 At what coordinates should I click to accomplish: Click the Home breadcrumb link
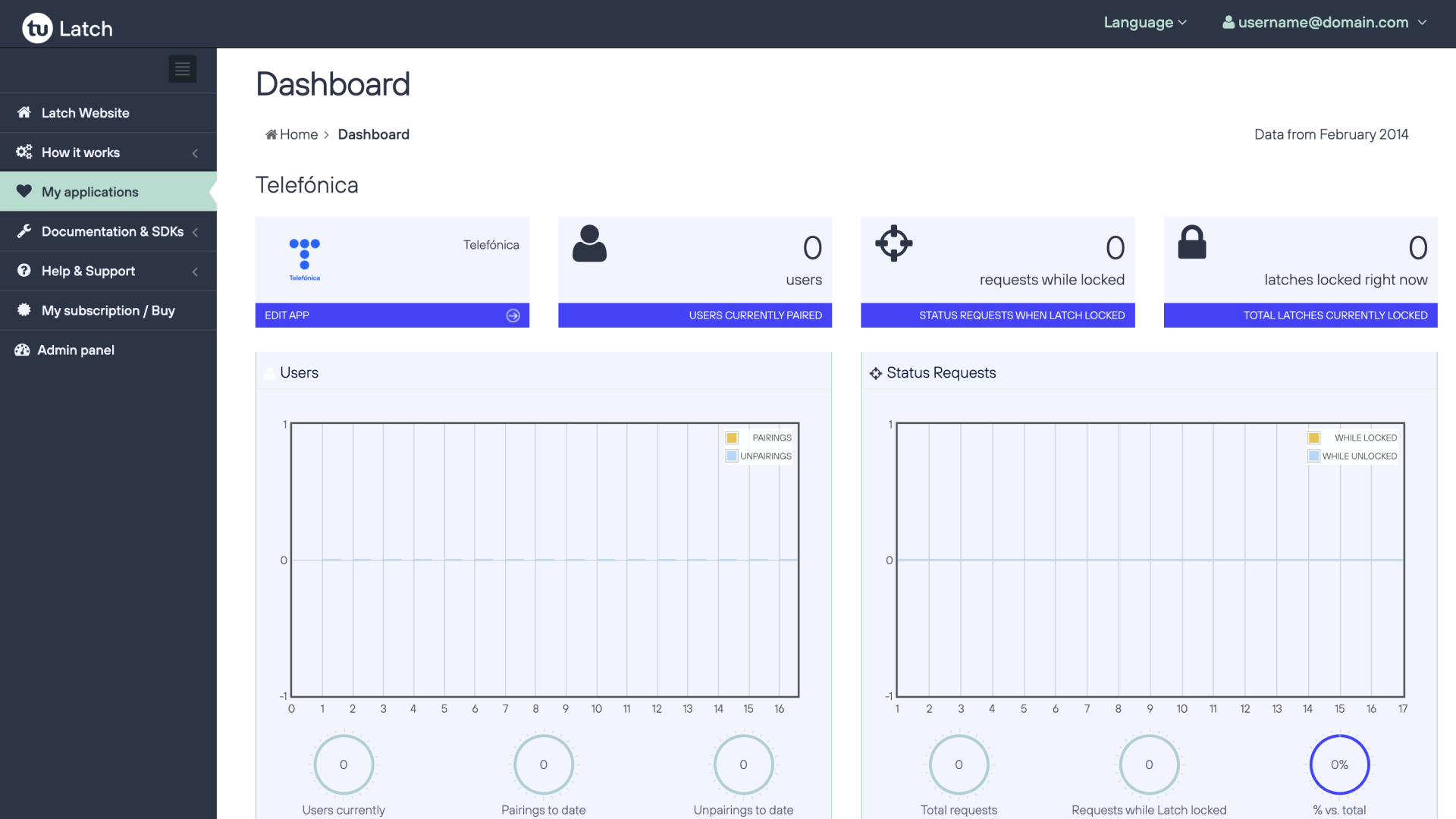click(290, 134)
